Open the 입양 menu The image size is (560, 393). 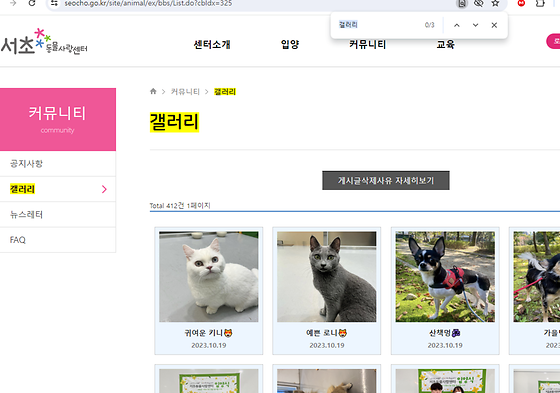(290, 44)
